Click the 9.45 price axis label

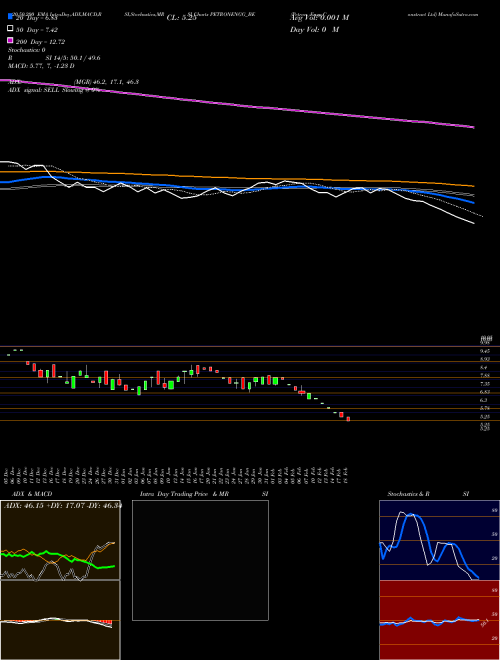484,351
